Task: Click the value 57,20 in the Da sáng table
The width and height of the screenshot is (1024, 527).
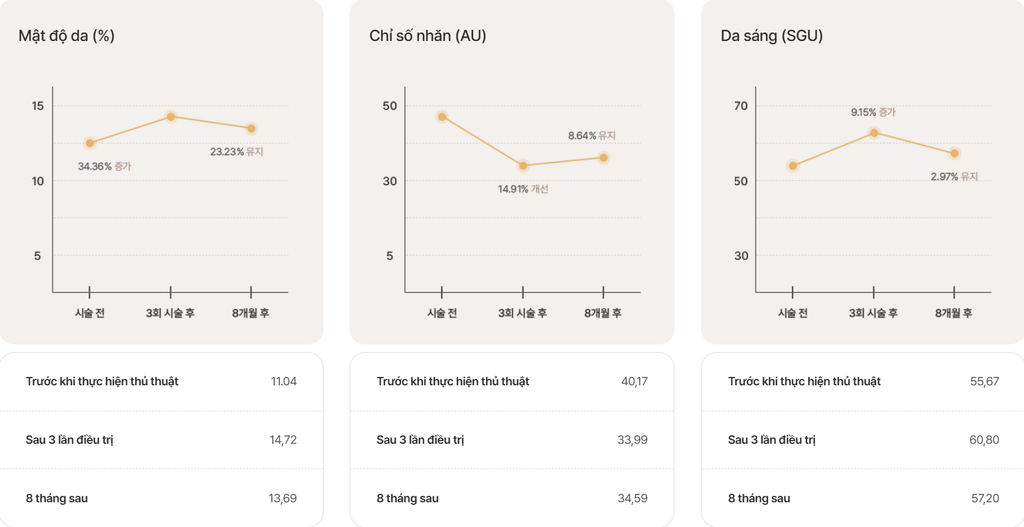Action: [x=984, y=498]
